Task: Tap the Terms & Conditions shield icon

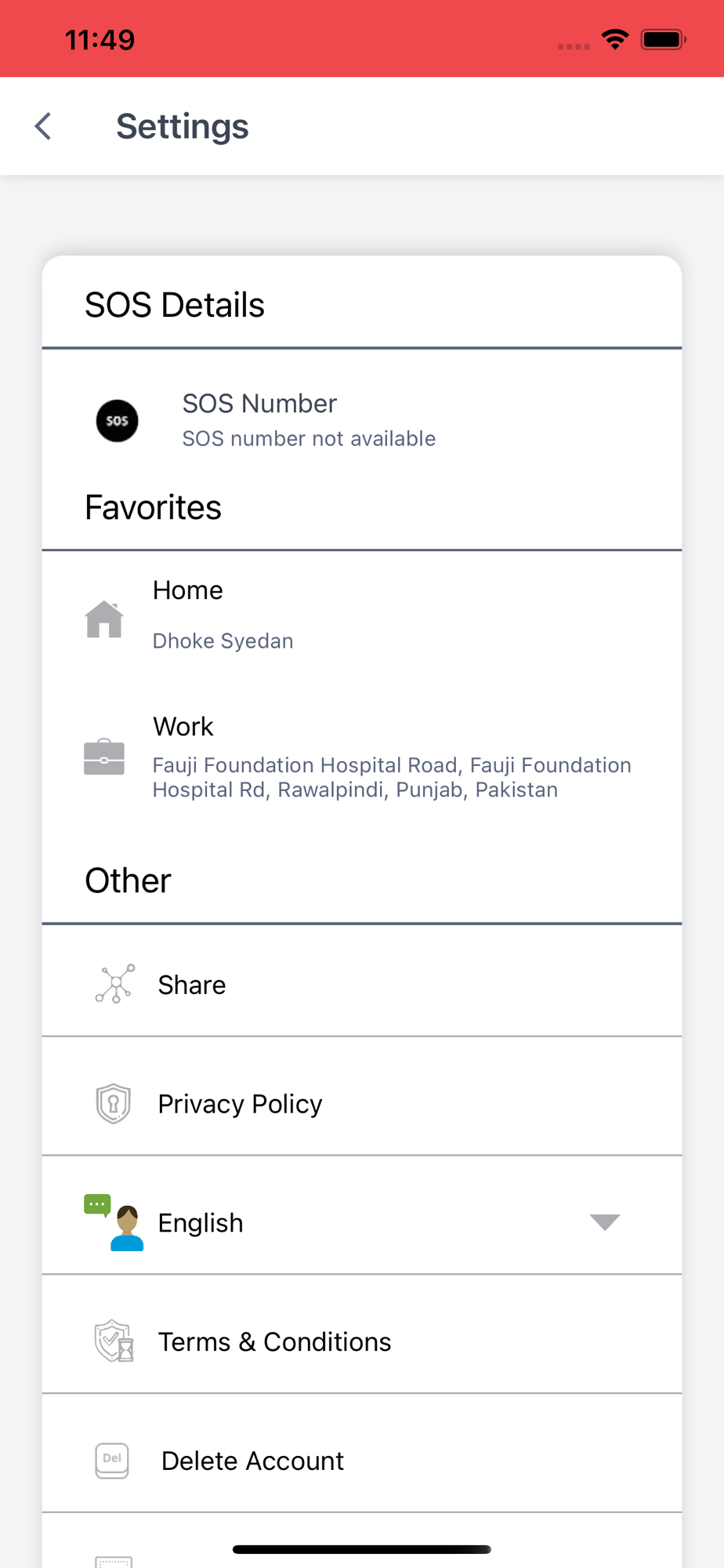Action: (x=114, y=1341)
